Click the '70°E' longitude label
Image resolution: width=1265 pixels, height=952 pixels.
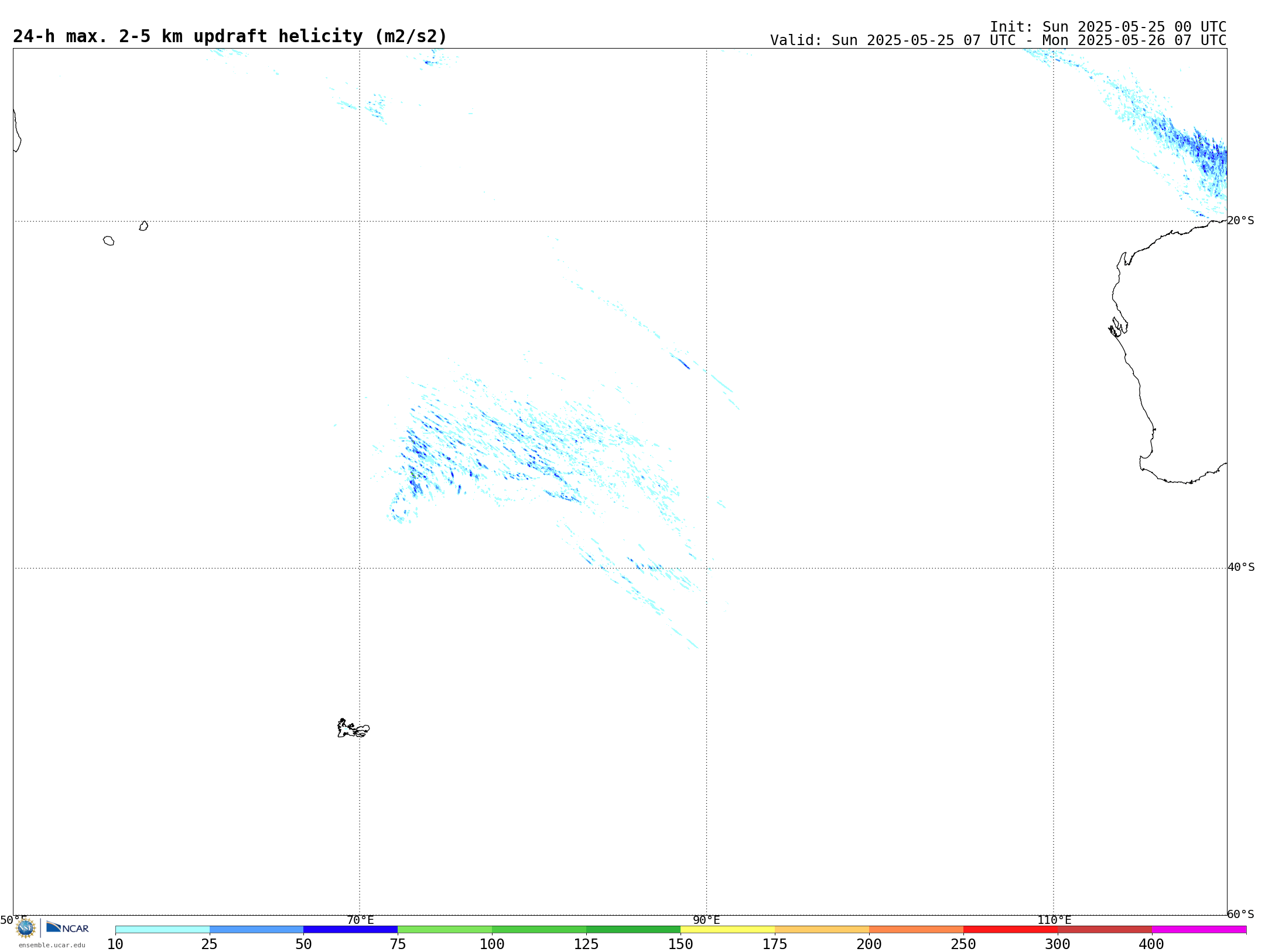(360, 920)
